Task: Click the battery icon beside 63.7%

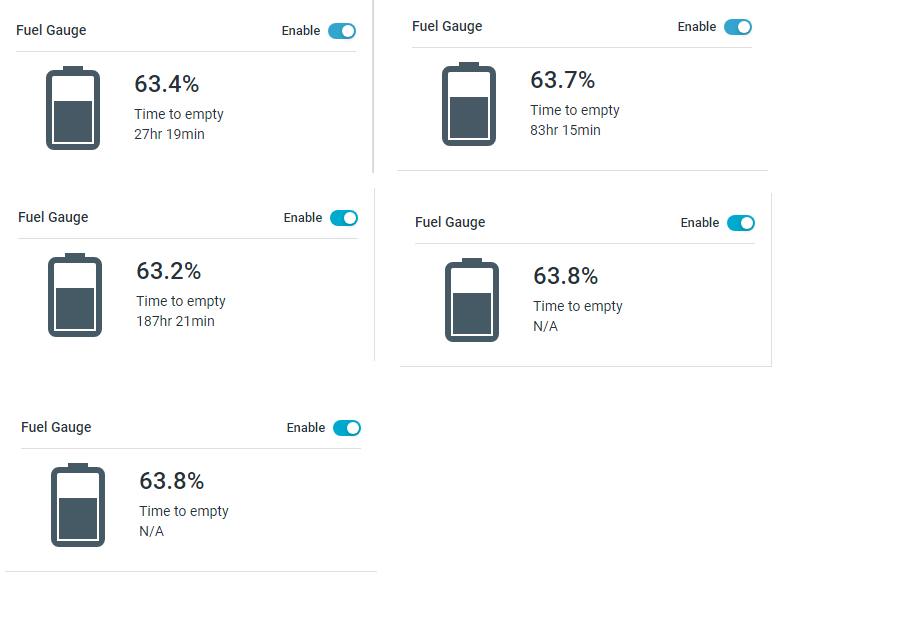Action: (469, 104)
